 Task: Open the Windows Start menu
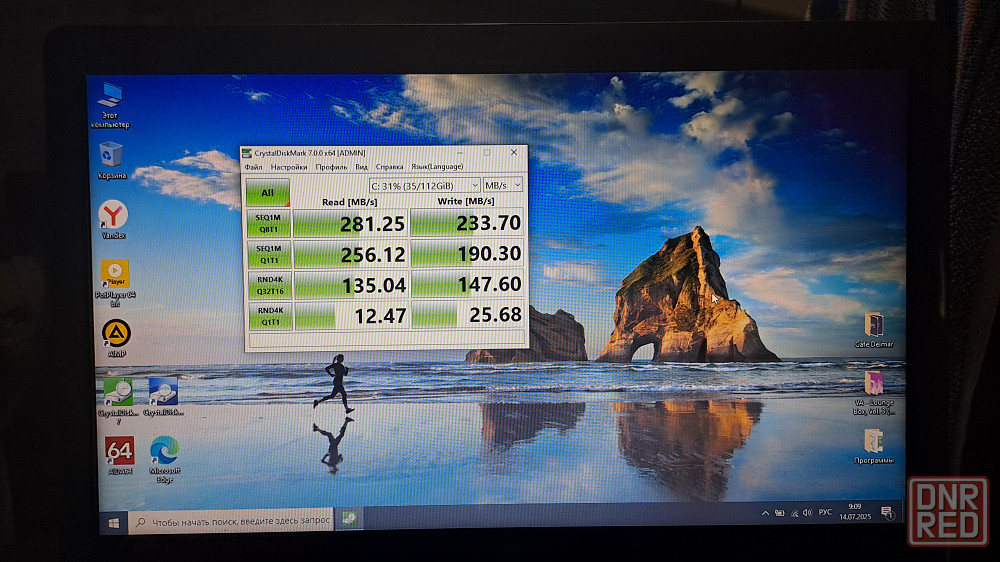114,522
